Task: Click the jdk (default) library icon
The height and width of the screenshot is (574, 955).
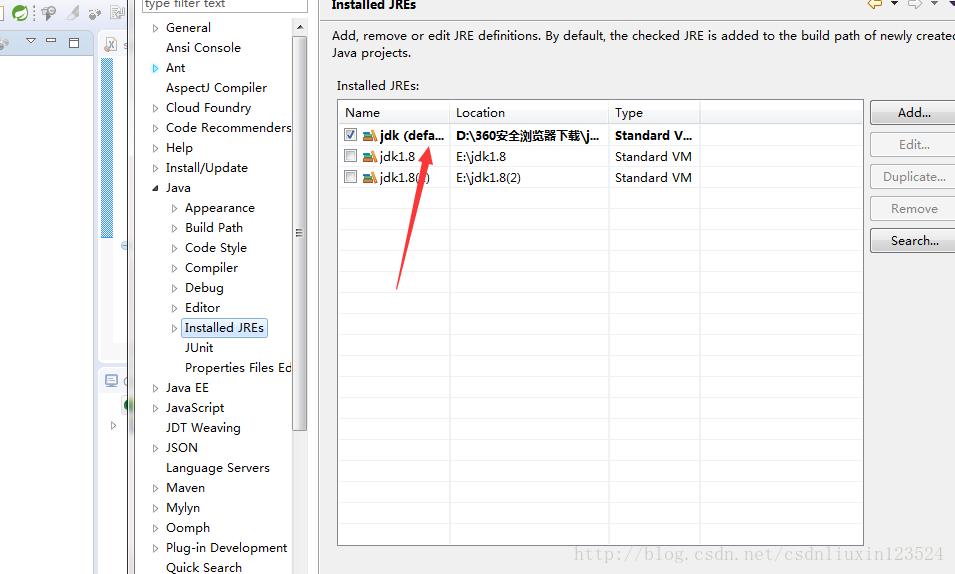Action: 370,135
